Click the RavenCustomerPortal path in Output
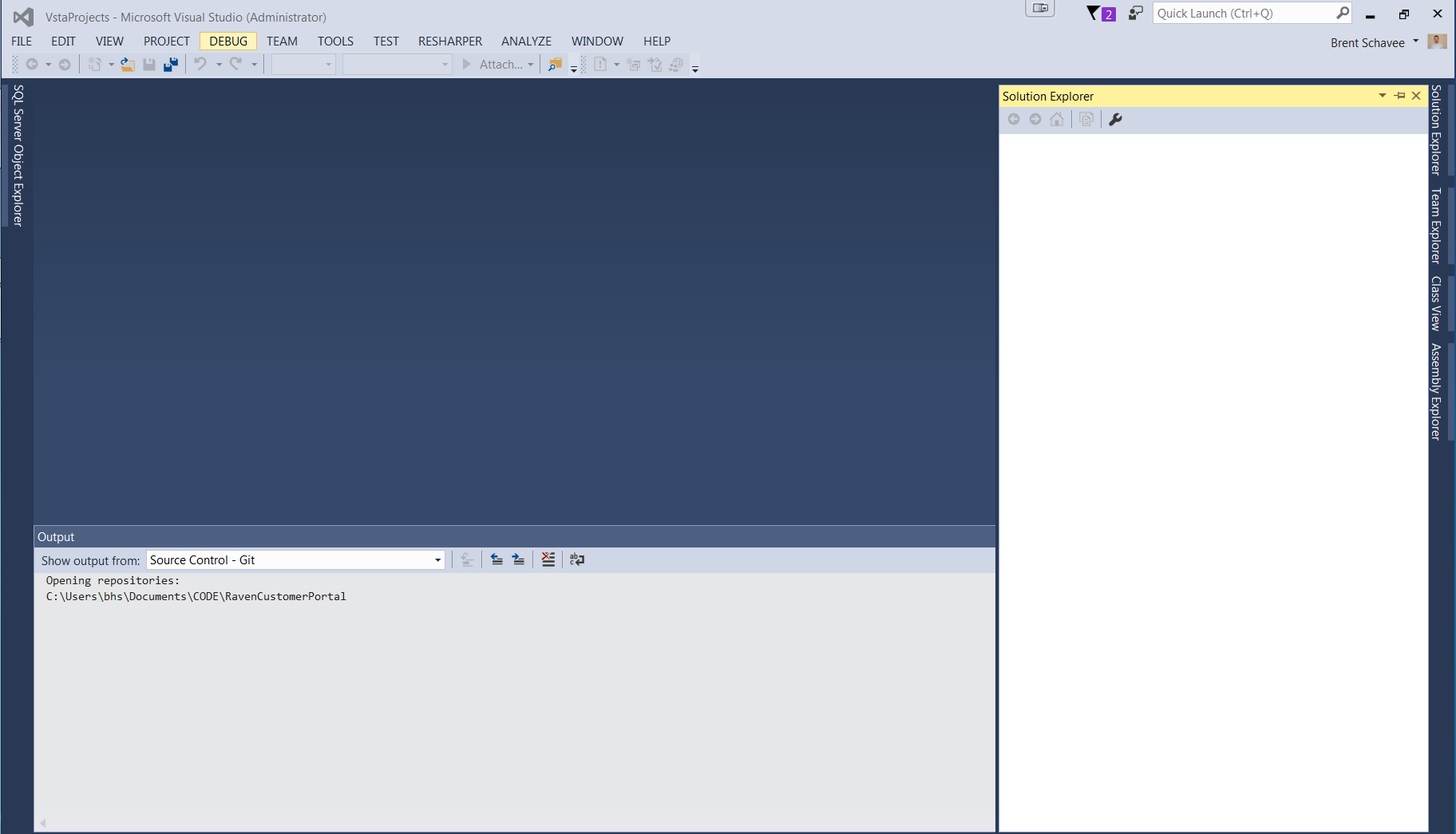 coord(196,596)
